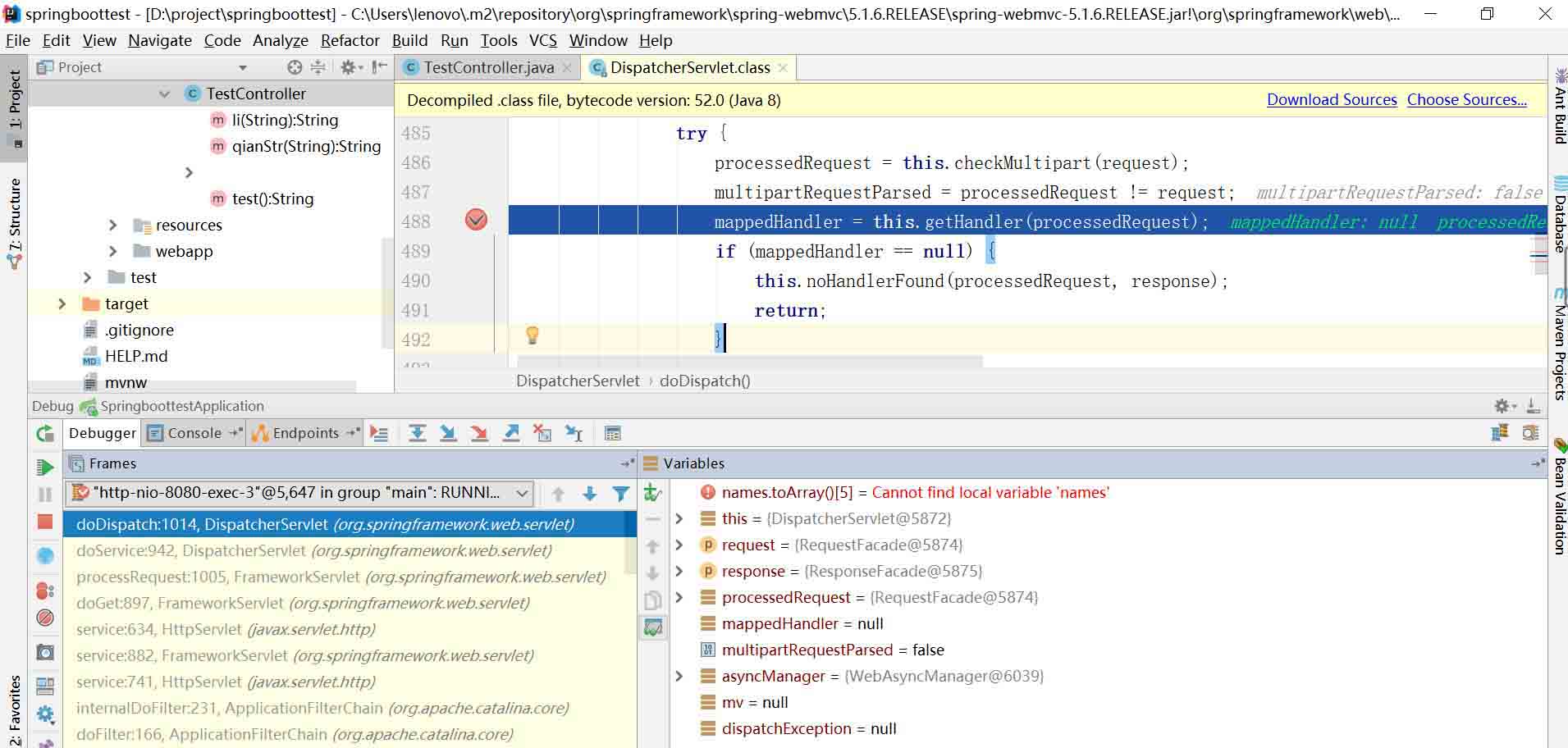Open Database side panel
The image size is (1568, 748).
pyautogui.click(x=1559, y=215)
